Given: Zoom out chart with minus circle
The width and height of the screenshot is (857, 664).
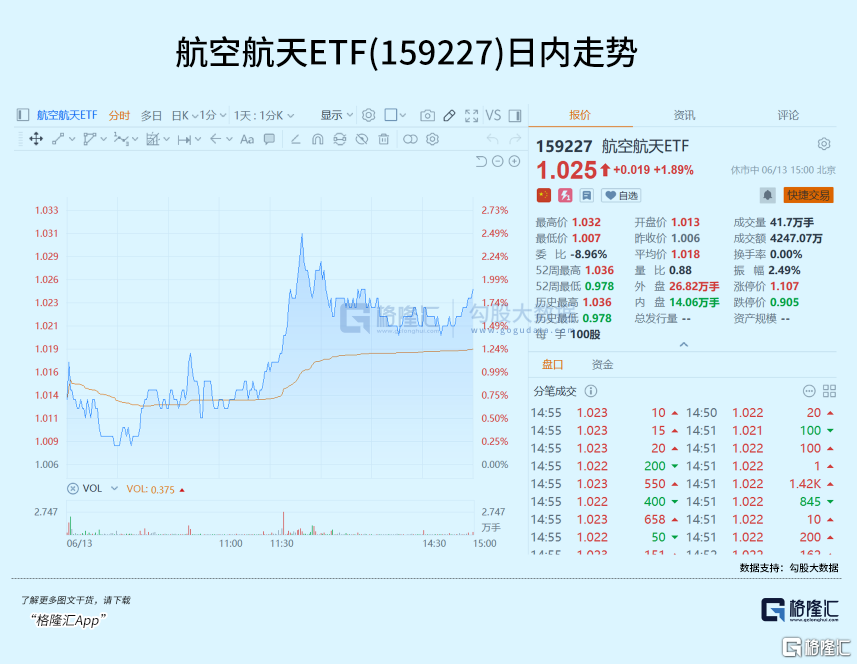Looking at the screenshot, I should 497,161.
